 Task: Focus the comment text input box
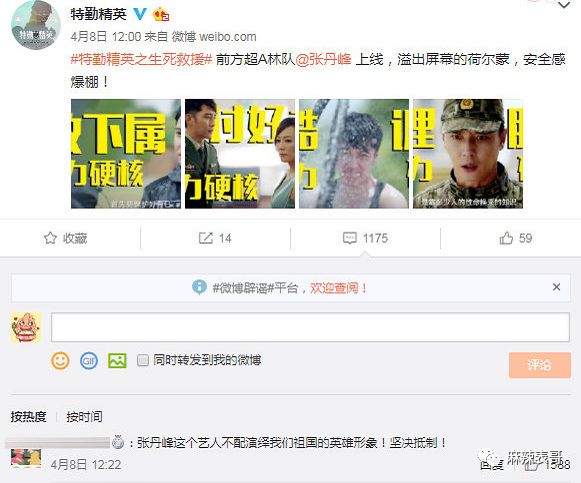point(310,327)
